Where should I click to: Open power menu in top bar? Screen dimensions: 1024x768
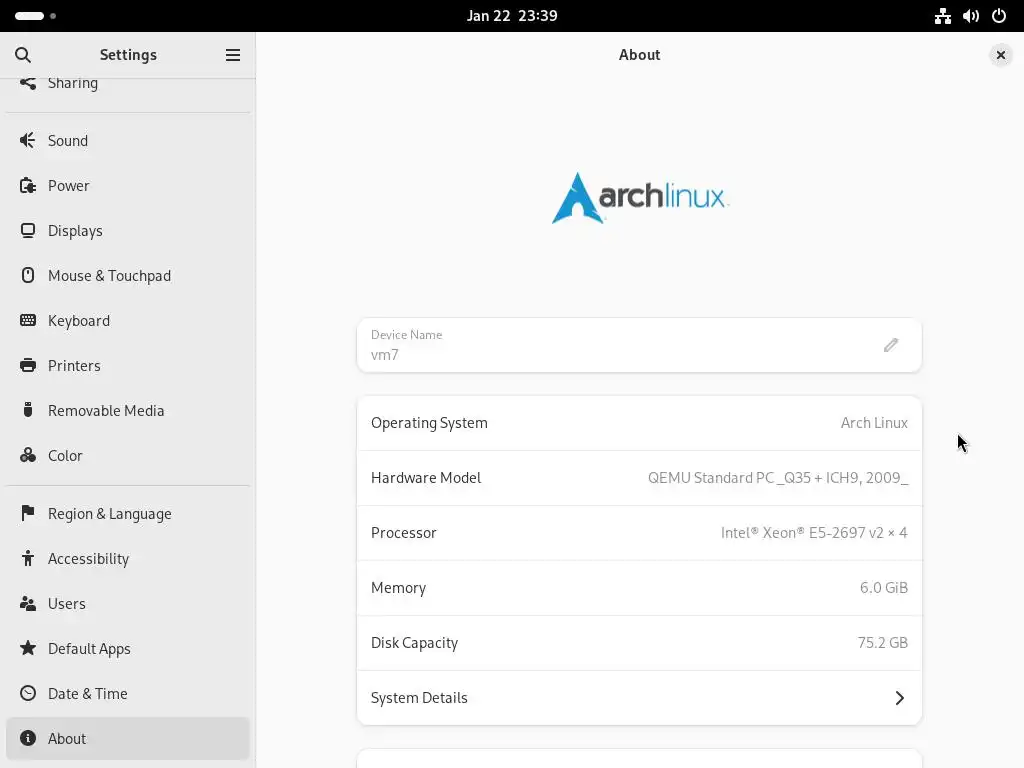point(999,16)
